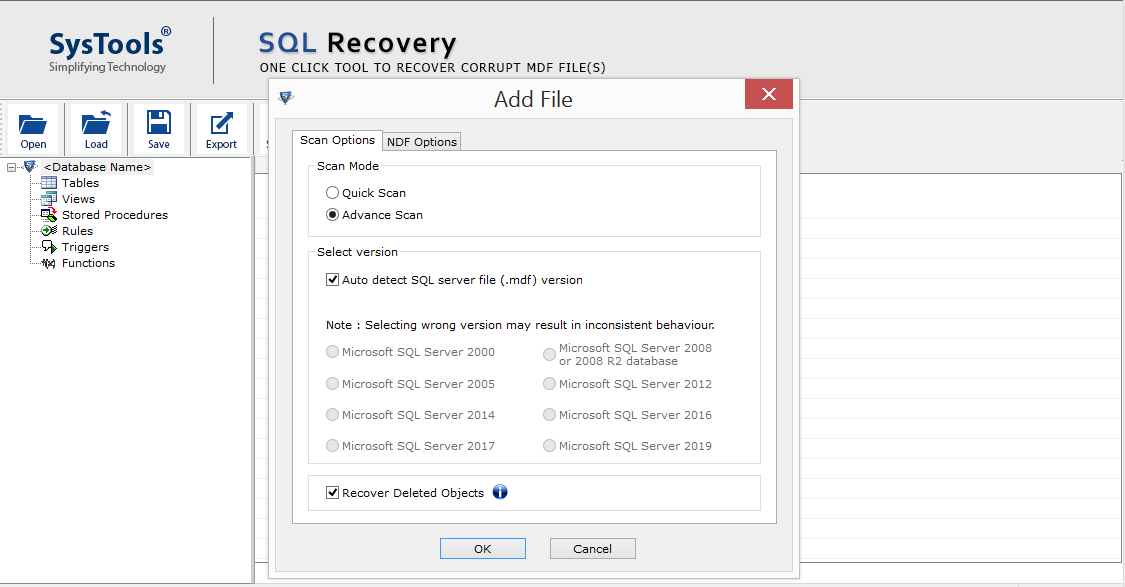Collapse the Database Name tree node

click(9, 167)
